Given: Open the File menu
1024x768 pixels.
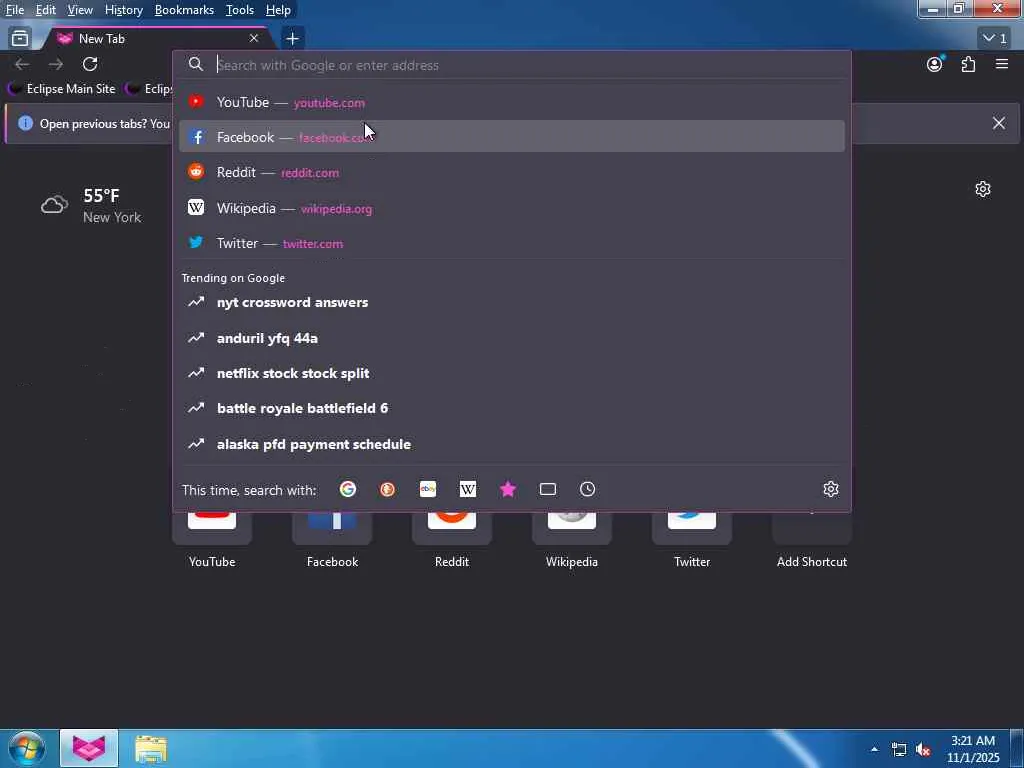Looking at the screenshot, I should [x=15, y=10].
